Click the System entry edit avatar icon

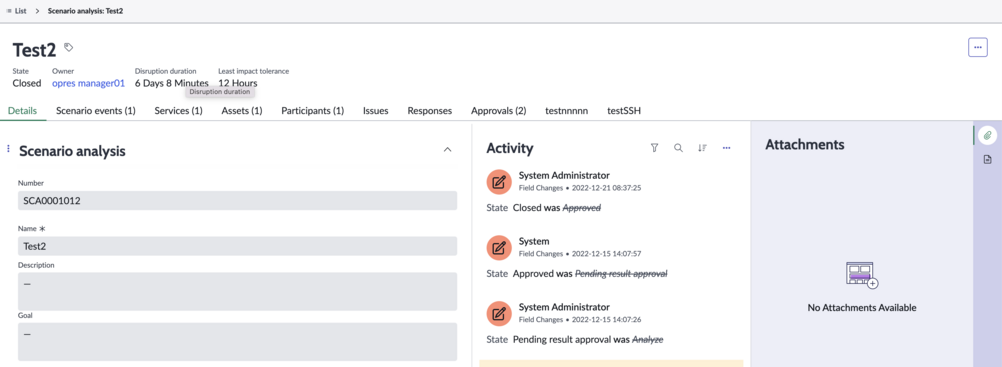[x=499, y=247]
